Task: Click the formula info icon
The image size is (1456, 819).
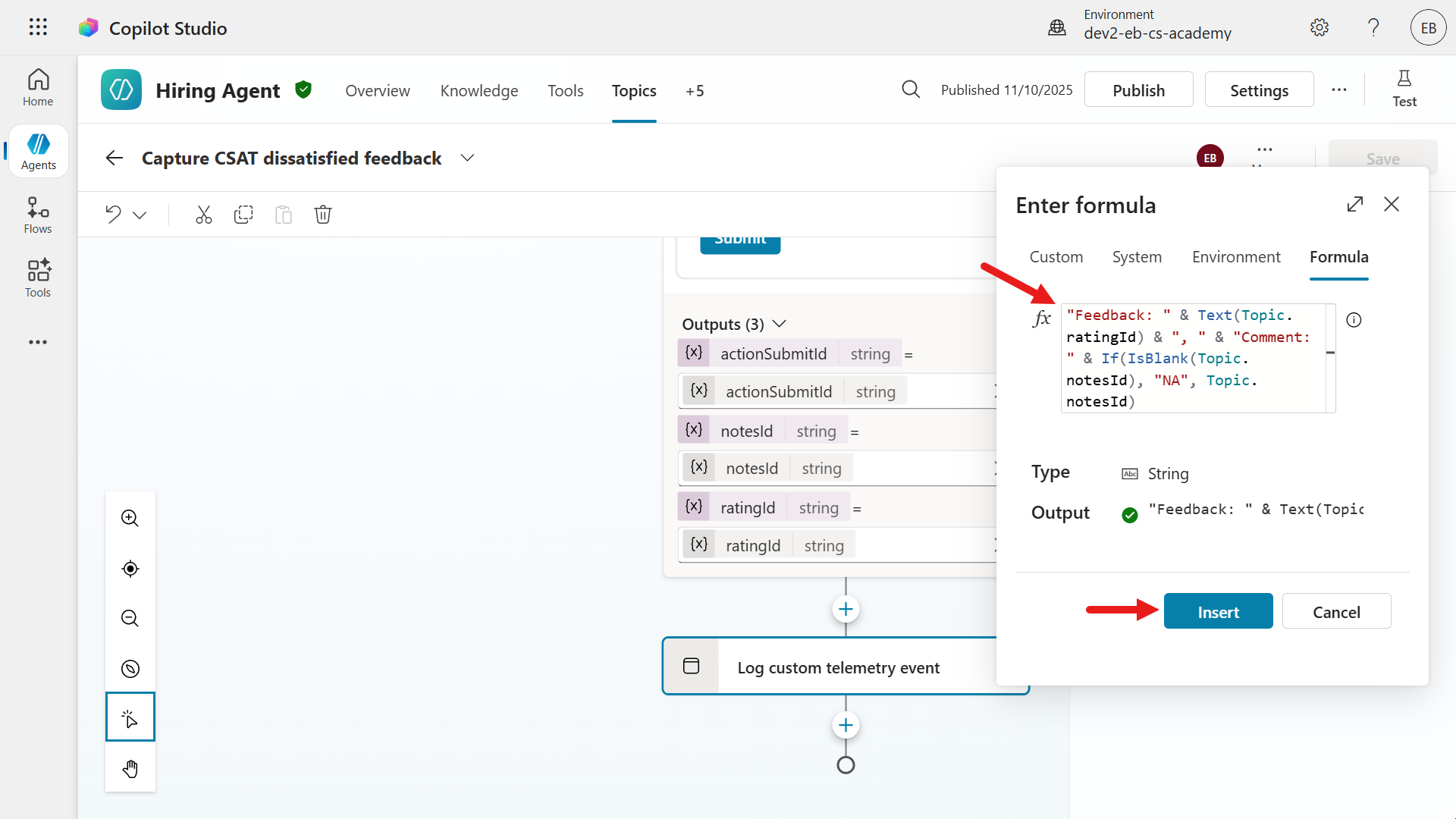Action: click(x=1354, y=320)
